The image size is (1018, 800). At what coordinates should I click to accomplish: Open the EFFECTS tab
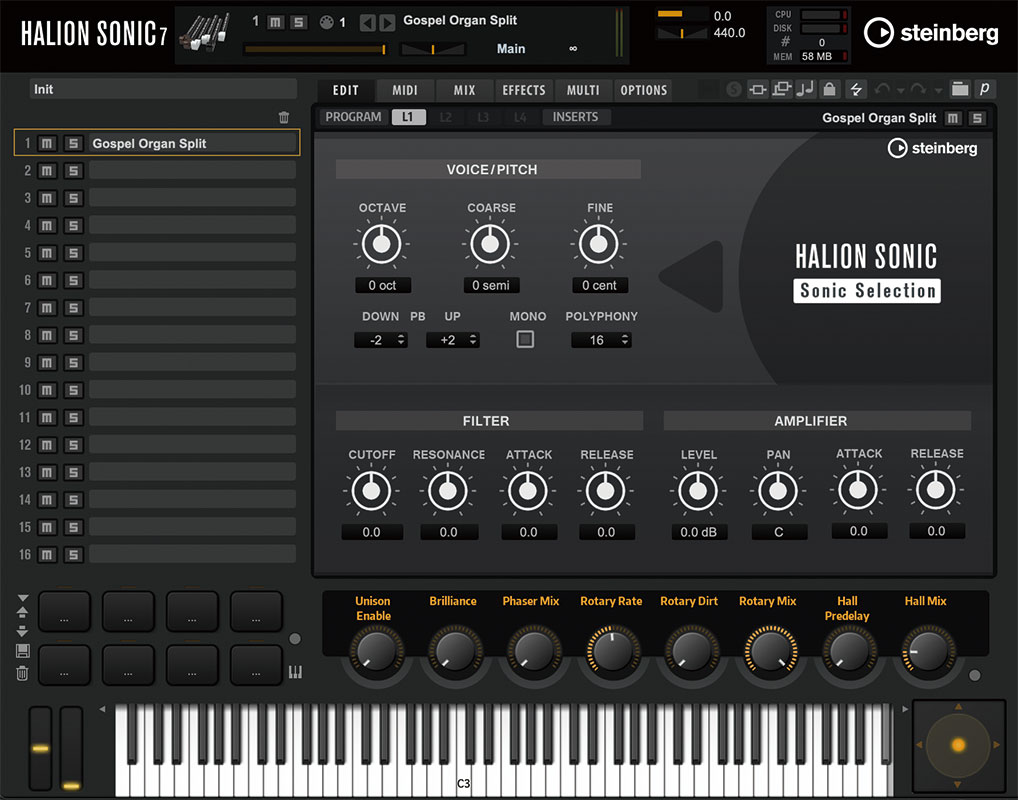pos(523,90)
